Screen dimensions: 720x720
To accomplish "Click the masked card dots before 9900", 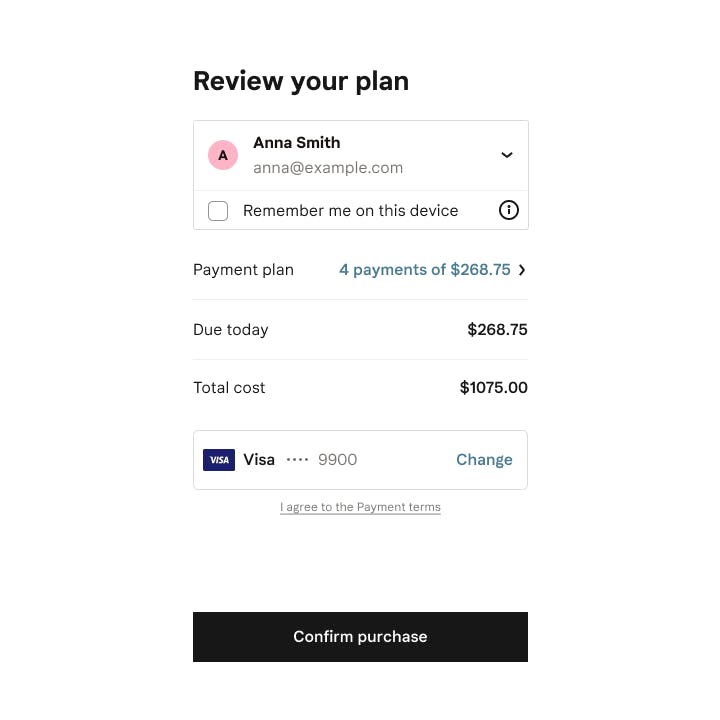I will point(297,460).
